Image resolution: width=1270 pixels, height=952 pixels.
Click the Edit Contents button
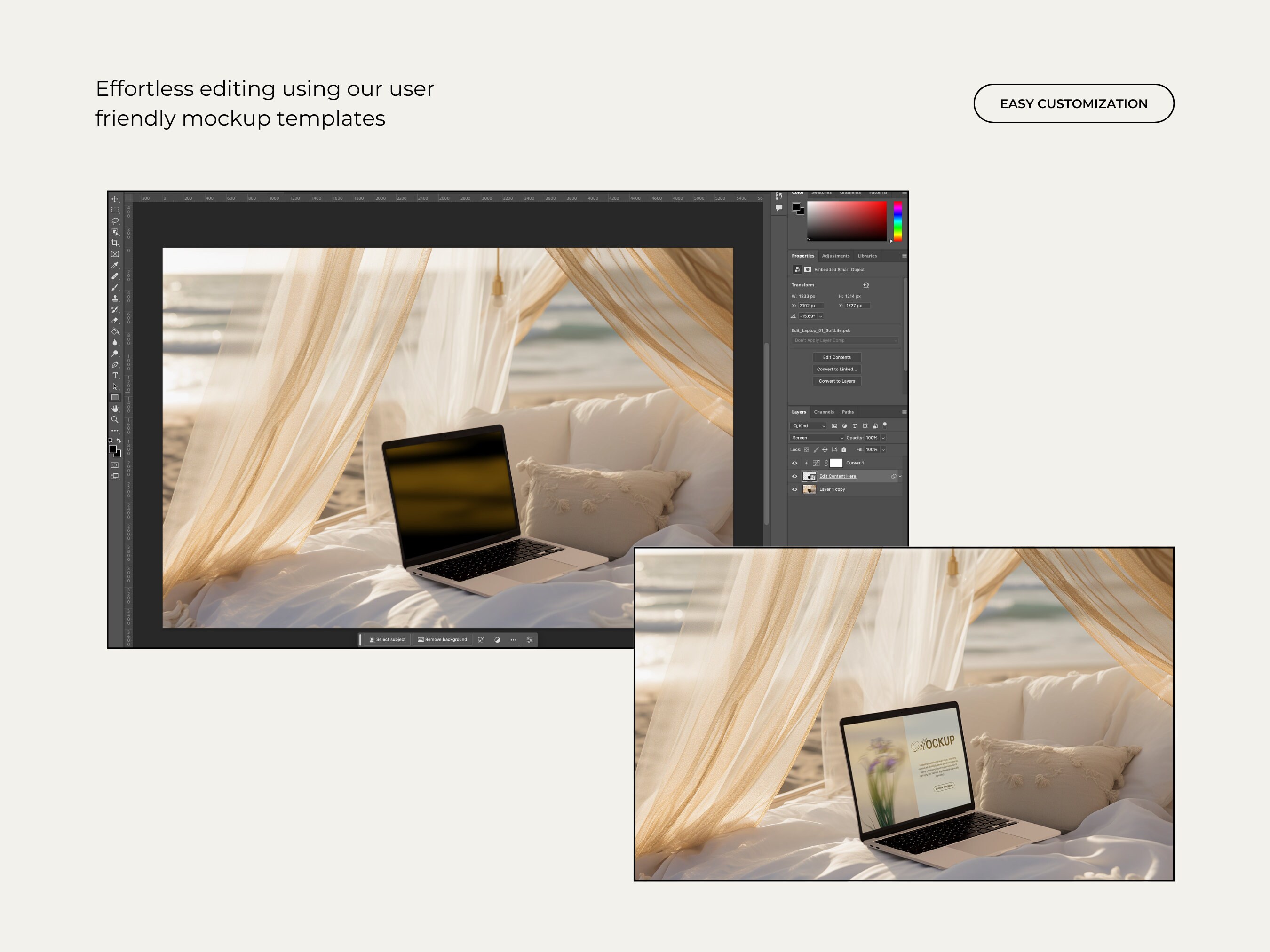837,357
